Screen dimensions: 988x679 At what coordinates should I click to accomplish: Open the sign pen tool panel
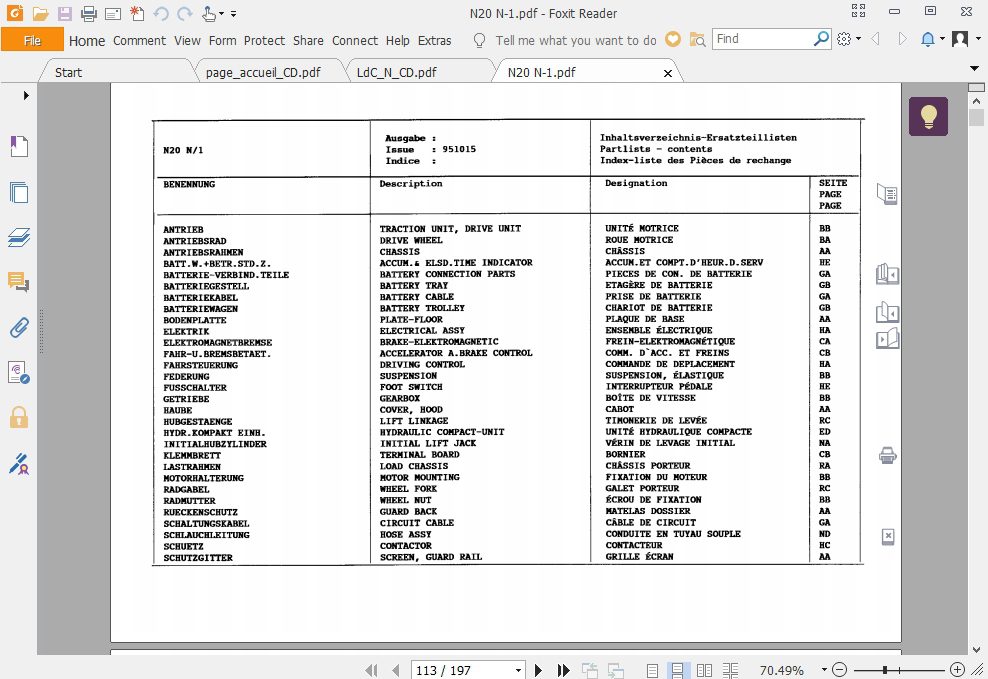[x=19, y=464]
